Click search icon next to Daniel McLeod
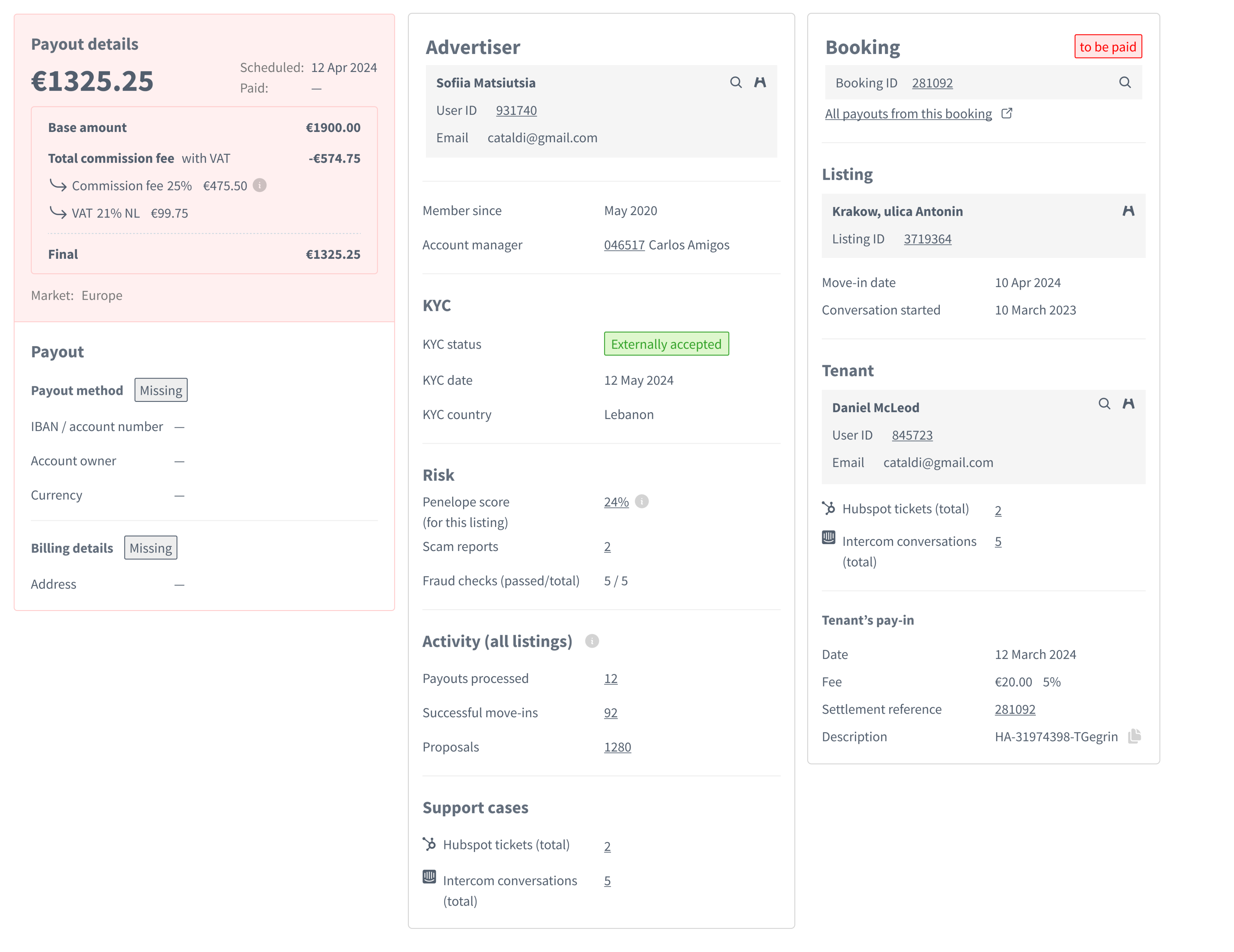Screen dimensions: 1234x952 [x=1104, y=403]
